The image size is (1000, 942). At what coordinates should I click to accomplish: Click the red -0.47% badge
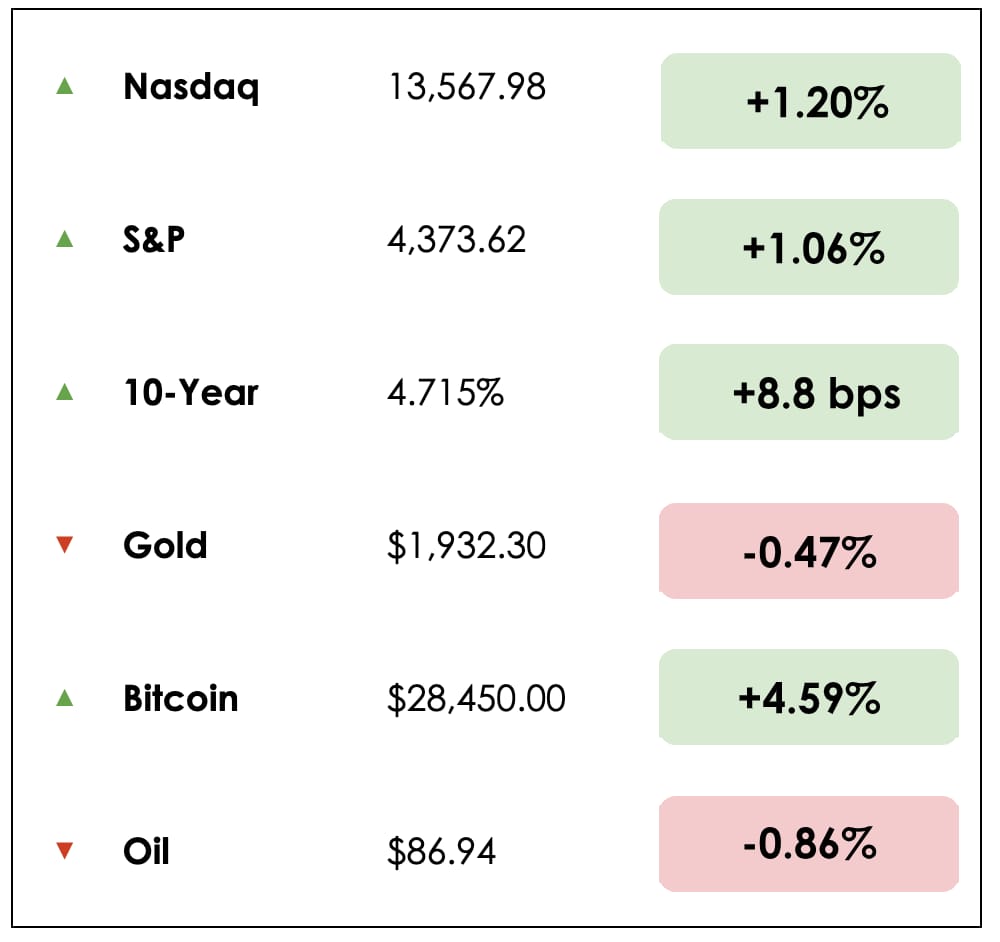(810, 551)
